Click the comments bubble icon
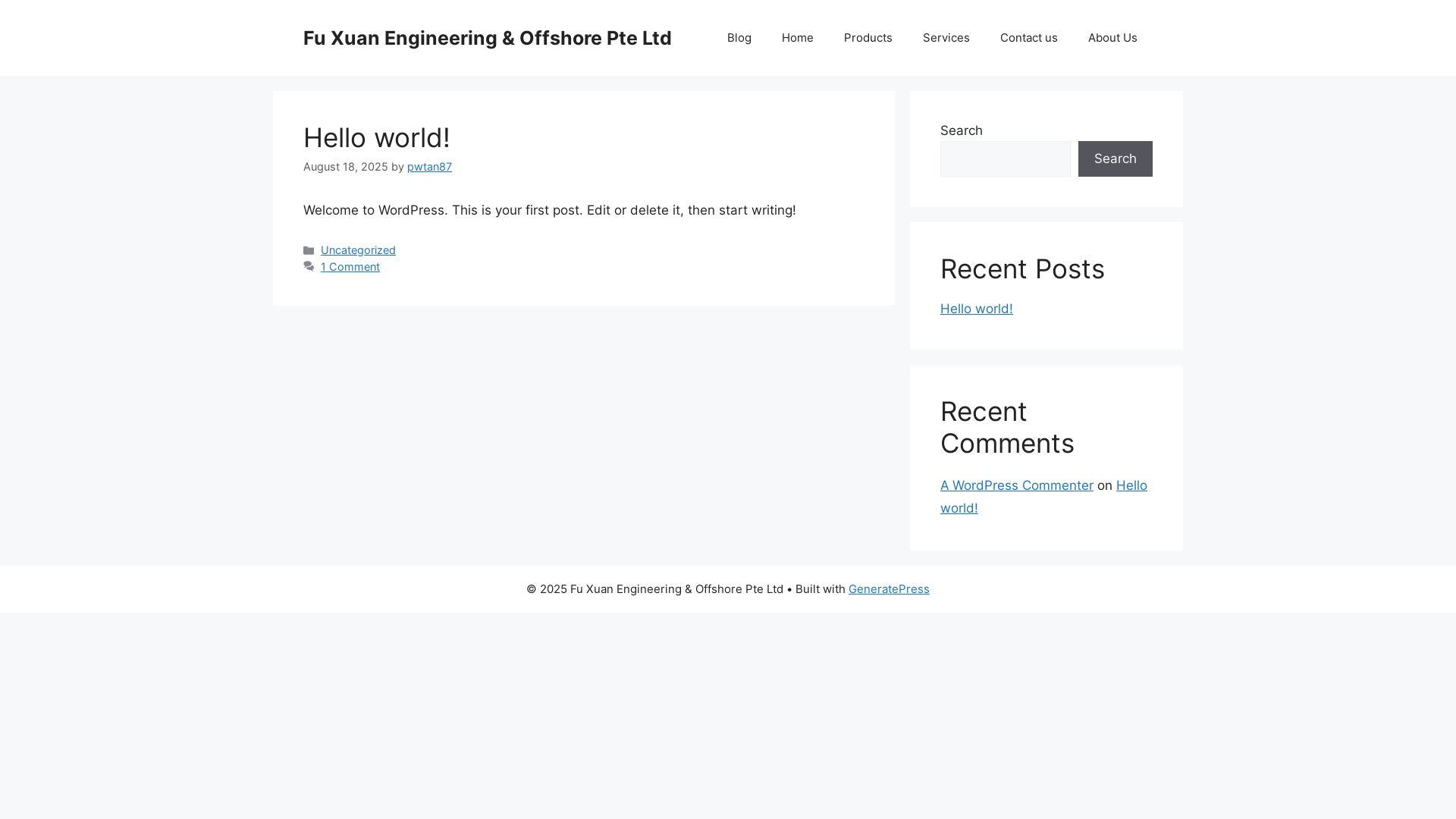Image resolution: width=1456 pixels, height=819 pixels. 309,267
